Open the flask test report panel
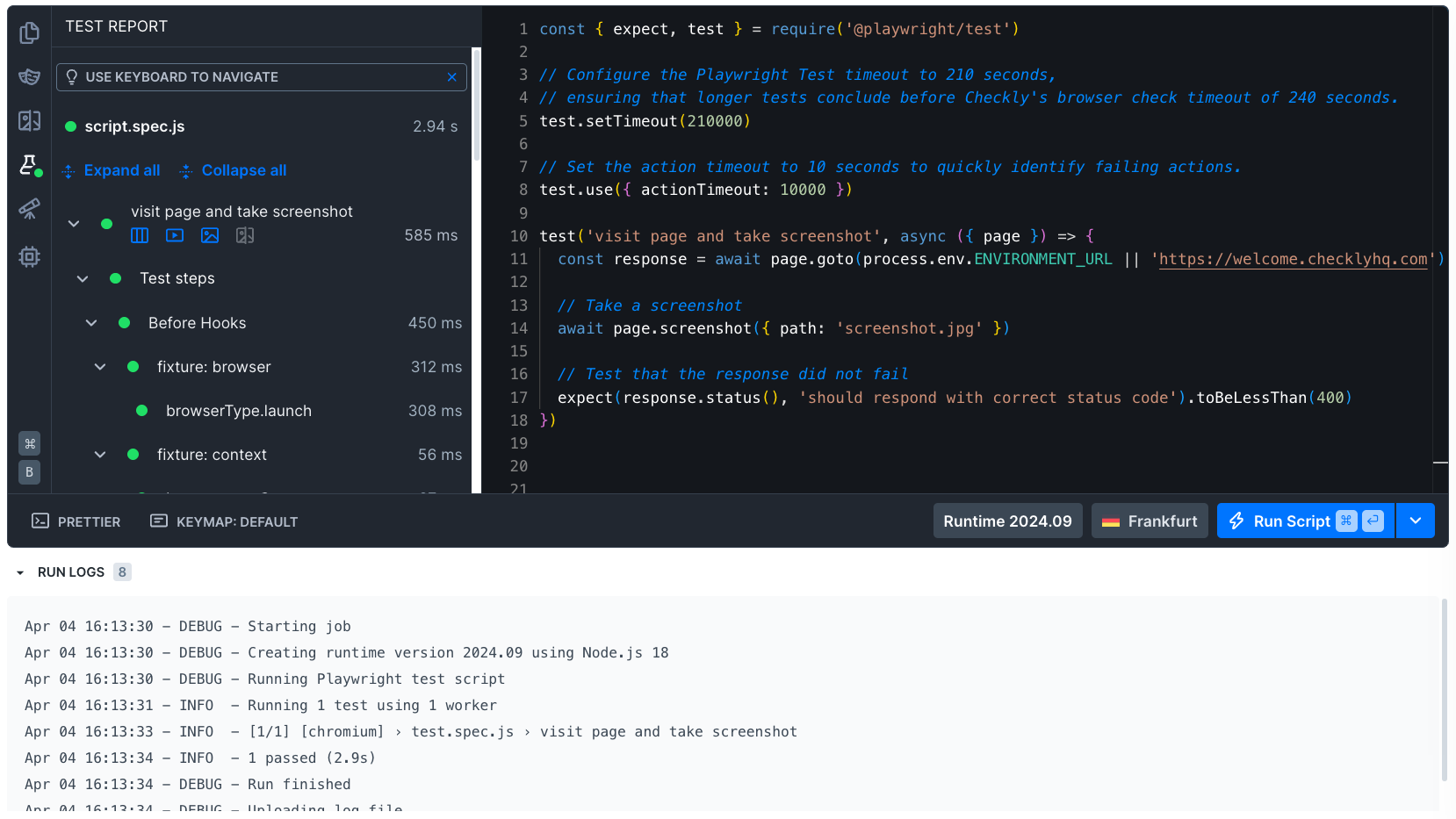Viewport: 1456px width, 819px height. point(29,164)
